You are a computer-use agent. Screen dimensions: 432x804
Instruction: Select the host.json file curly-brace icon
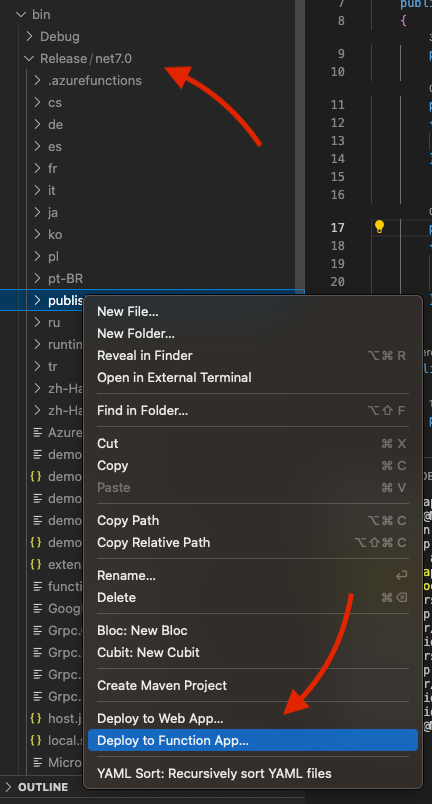tap(35, 718)
